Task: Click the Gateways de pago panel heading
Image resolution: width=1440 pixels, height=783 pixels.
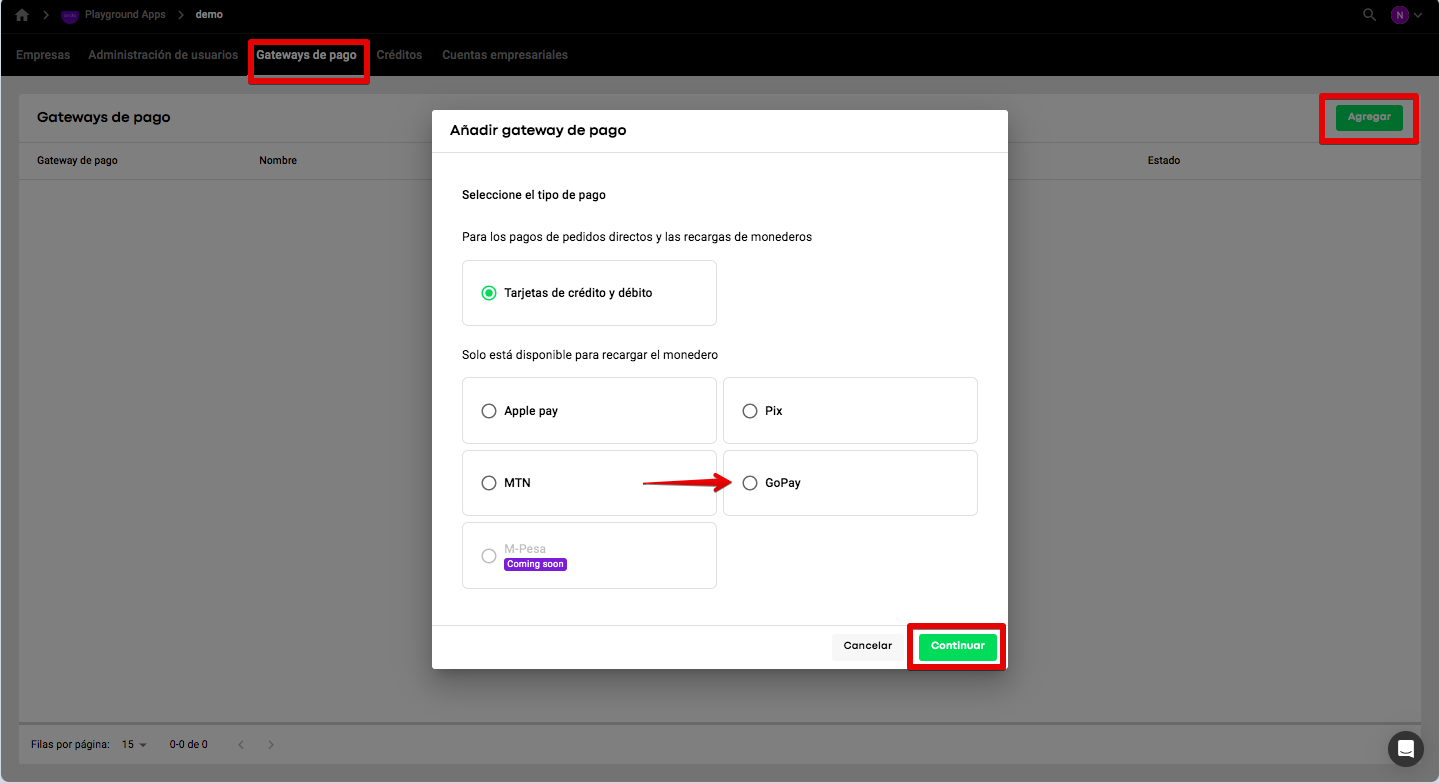Action: 104,117
